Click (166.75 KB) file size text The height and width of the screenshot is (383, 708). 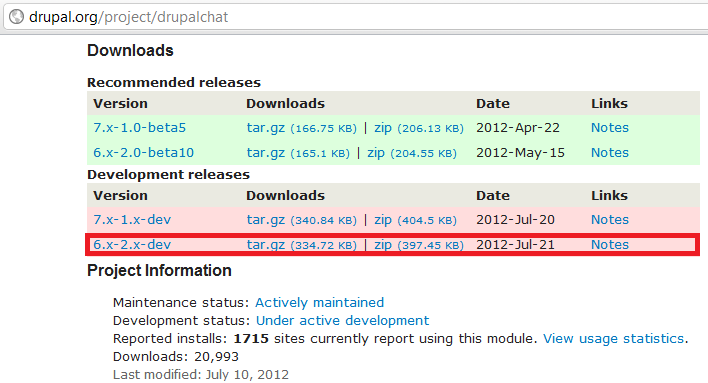click(323, 129)
